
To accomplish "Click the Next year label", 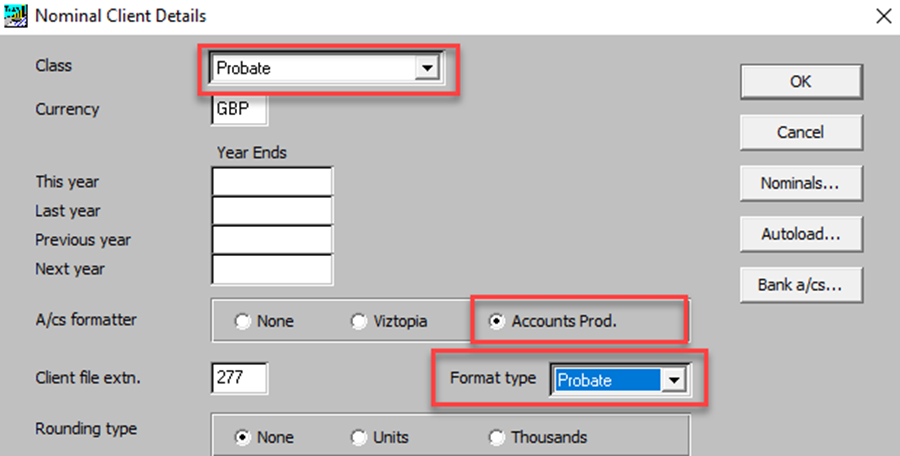I will [70, 269].
